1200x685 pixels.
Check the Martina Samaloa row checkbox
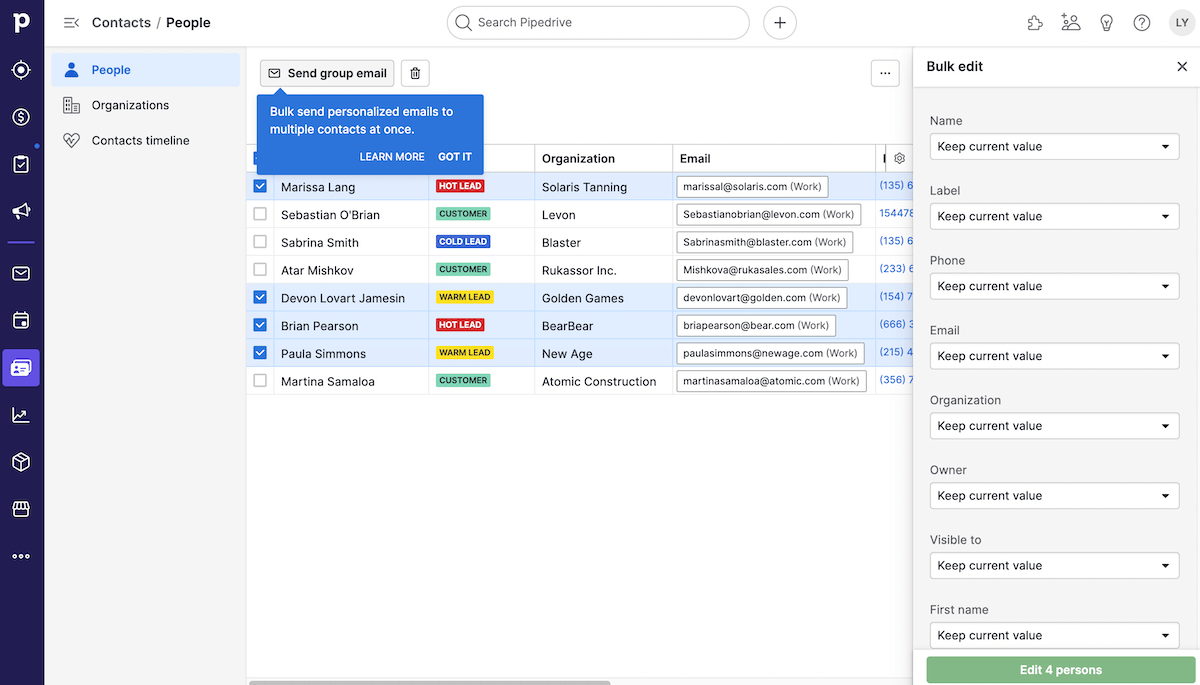pyautogui.click(x=260, y=381)
